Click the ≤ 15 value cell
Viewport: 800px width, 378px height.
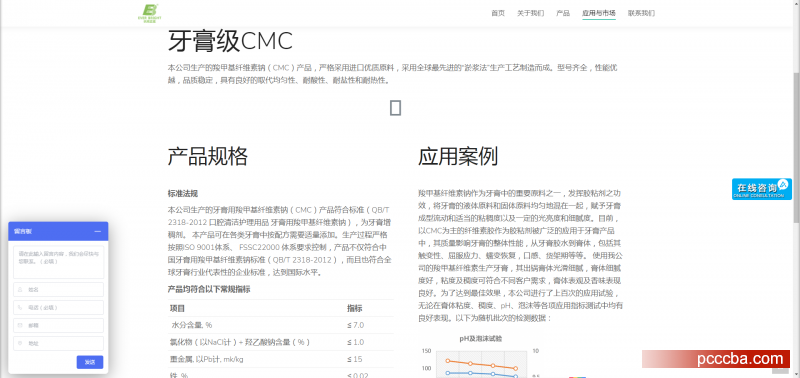pos(355,359)
